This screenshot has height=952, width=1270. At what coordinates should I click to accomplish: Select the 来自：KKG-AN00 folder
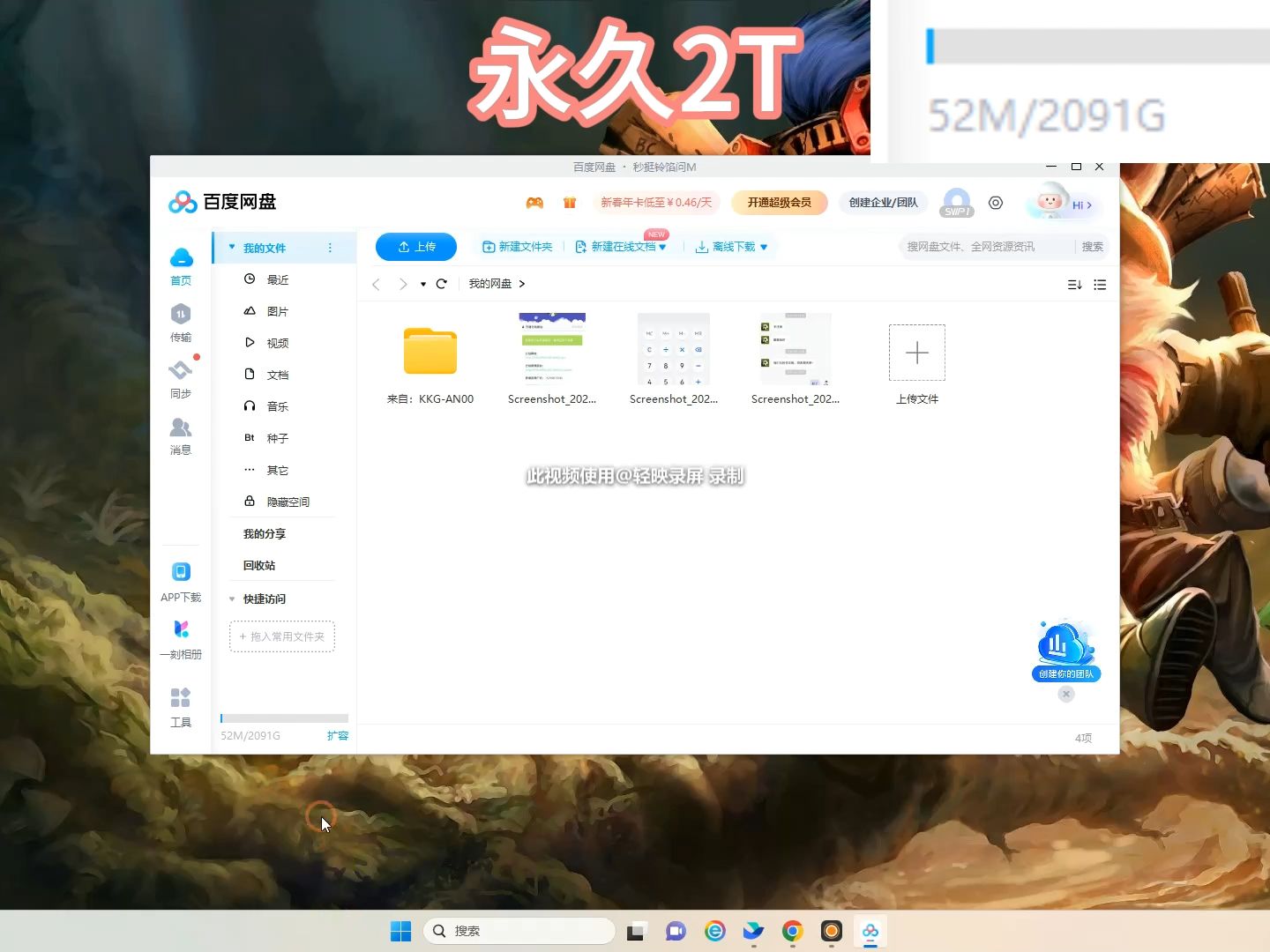pyautogui.click(x=430, y=361)
